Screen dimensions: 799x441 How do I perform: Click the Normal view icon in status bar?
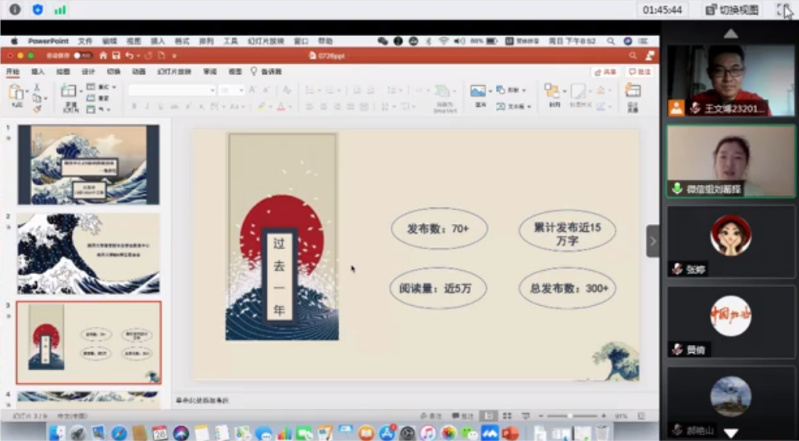[x=489, y=416]
